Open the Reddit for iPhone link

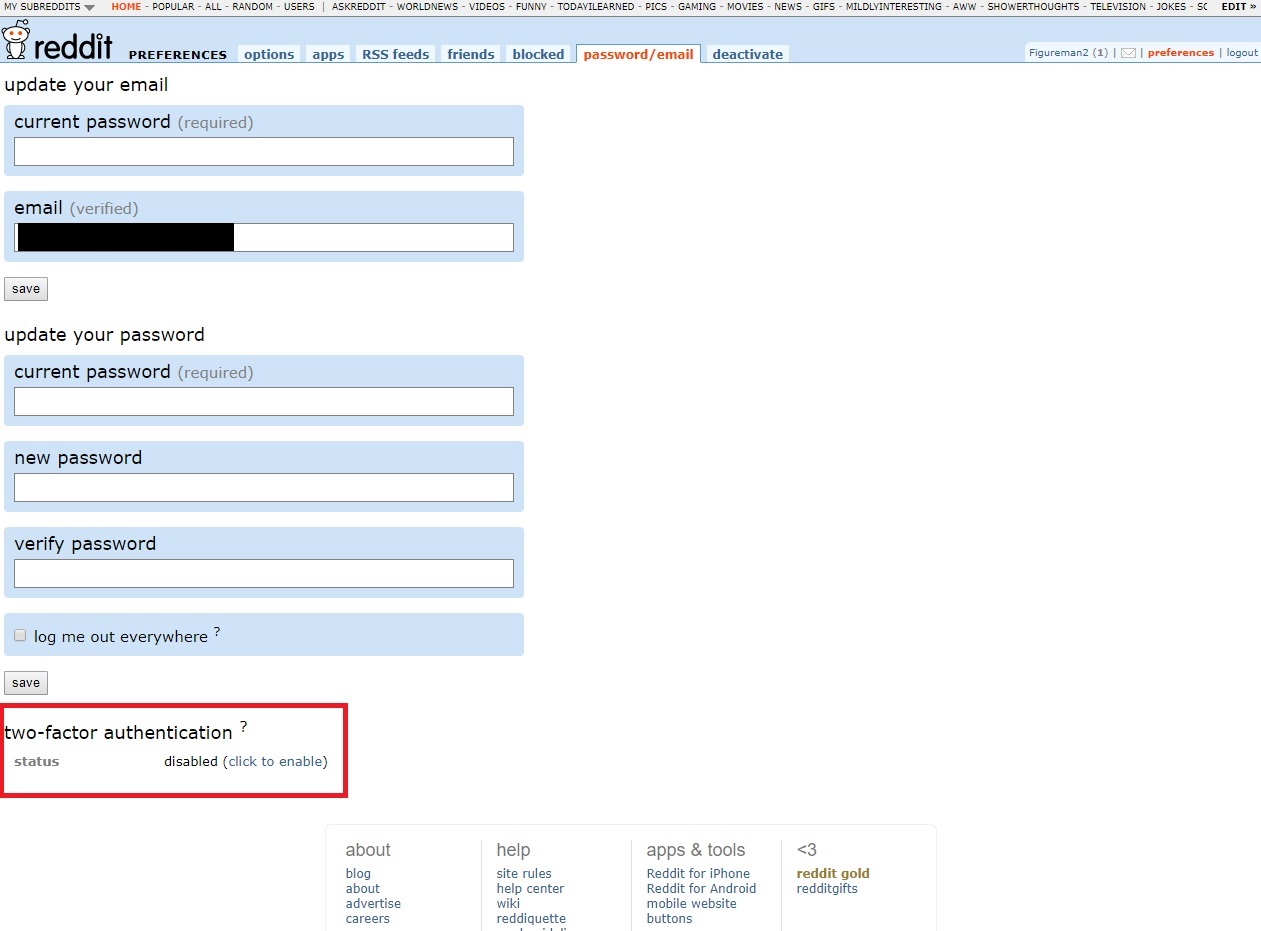coord(698,873)
